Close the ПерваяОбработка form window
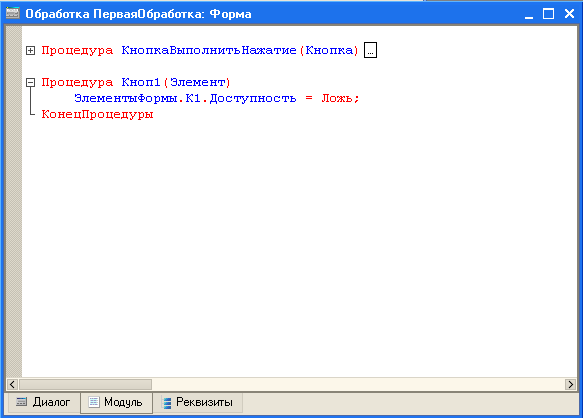The height and width of the screenshot is (418, 583). point(569,14)
